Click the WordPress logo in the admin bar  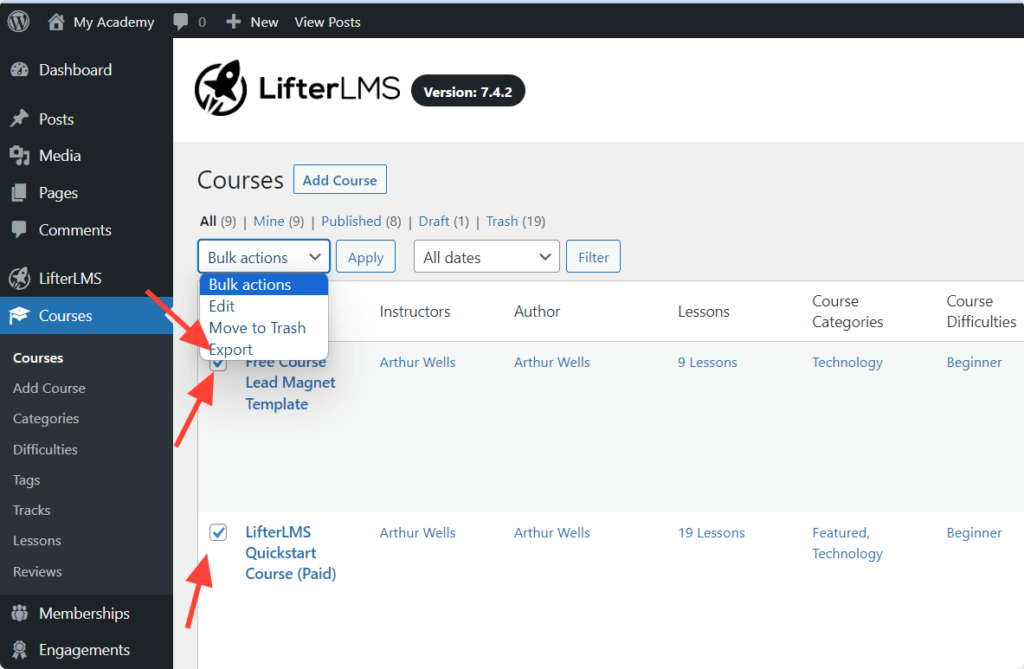17,20
